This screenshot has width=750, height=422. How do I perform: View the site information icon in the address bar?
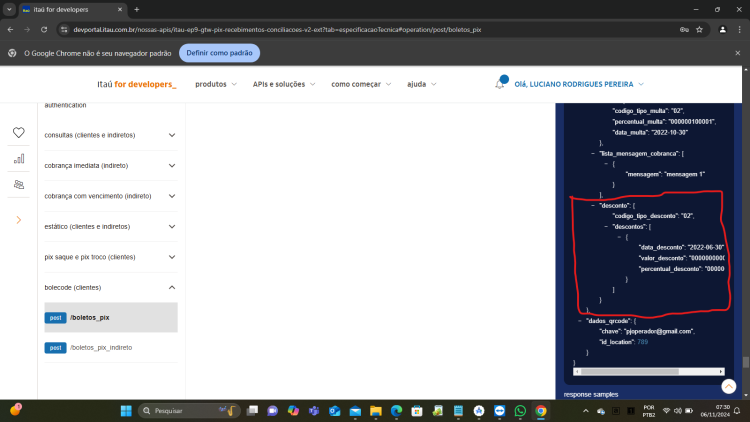coord(64,30)
